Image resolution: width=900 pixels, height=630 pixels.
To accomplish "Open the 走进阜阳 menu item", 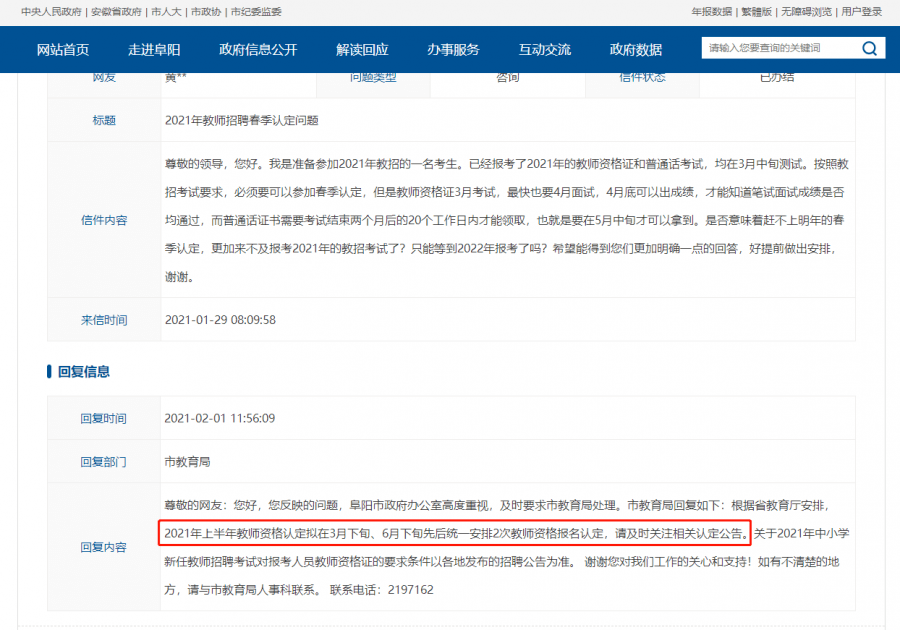I will 154,50.
